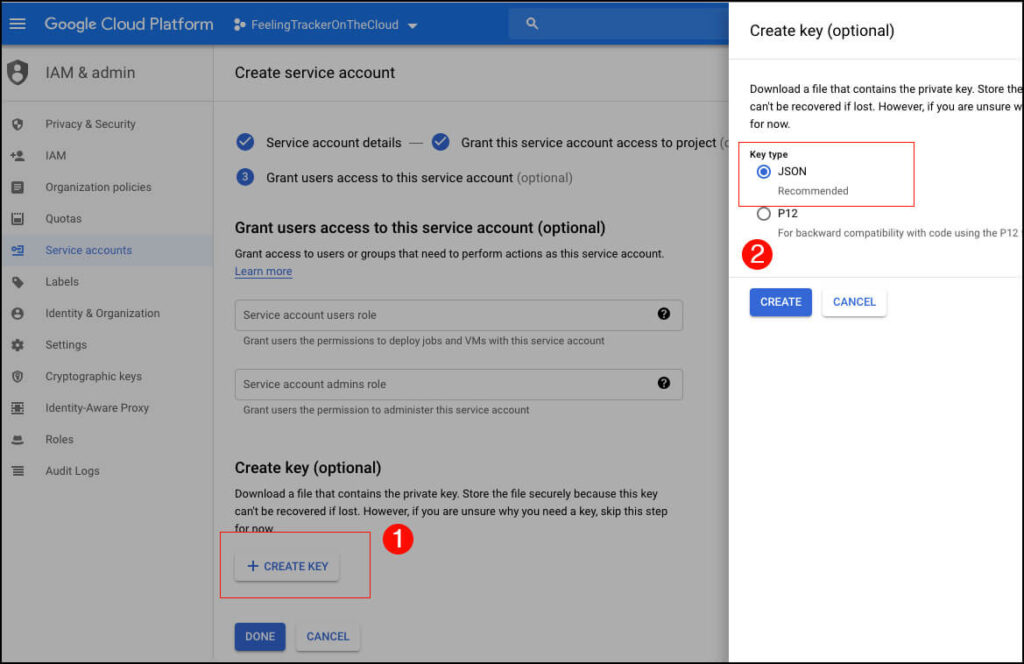Viewport: 1024px width, 664px height.
Task: Open Identity-Aware Proxy in sidebar
Action: click(x=97, y=408)
